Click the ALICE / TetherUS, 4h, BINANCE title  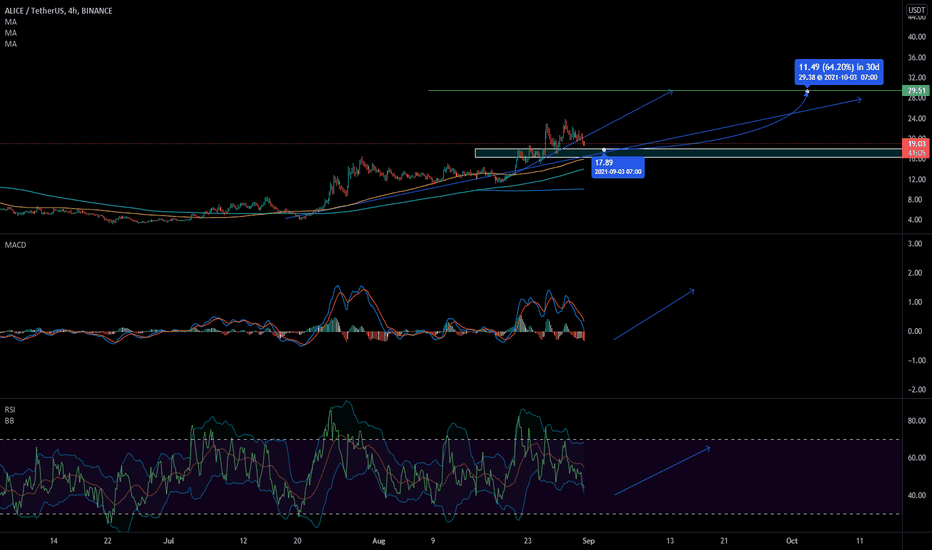coord(58,11)
